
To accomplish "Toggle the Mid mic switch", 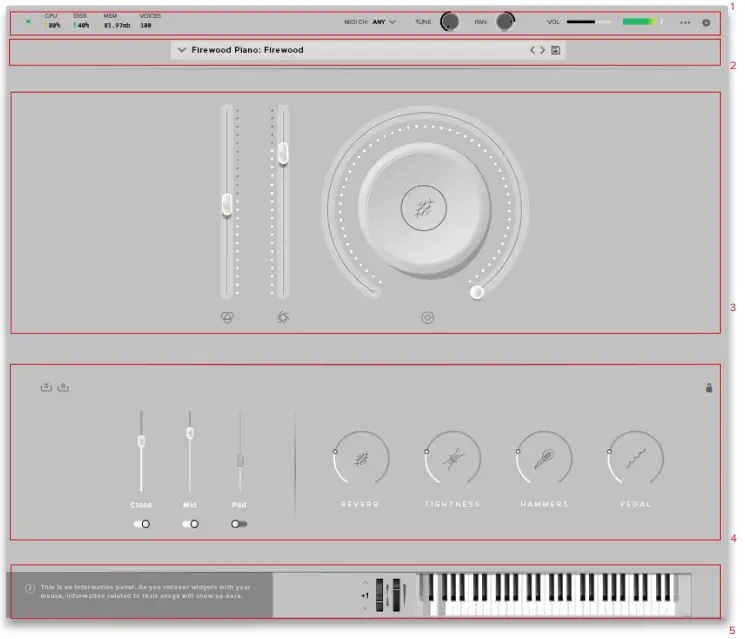I will click(x=191, y=524).
